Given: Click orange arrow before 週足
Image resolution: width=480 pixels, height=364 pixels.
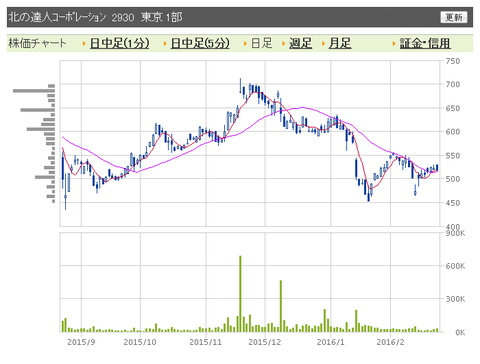Looking at the screenshot, I should click(x=284, y=44).
